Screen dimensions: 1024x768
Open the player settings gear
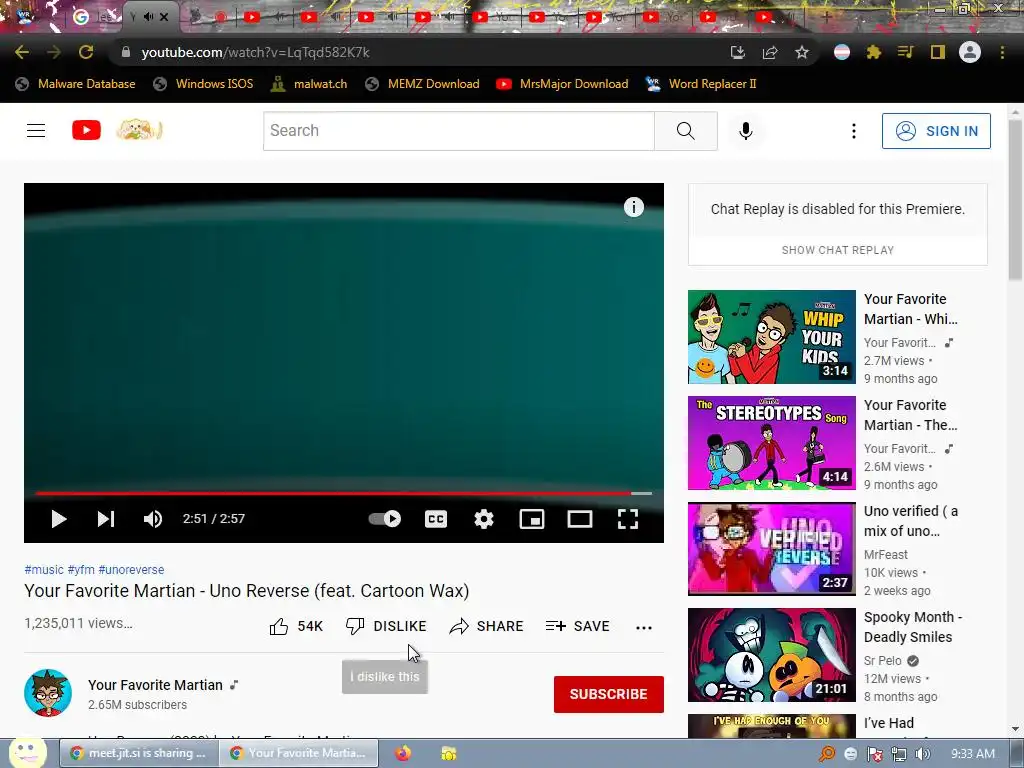click(484, 519)
